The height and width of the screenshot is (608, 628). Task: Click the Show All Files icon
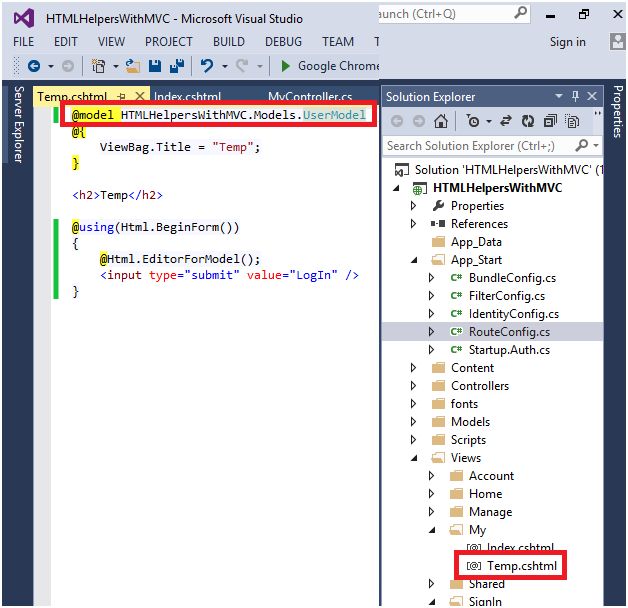pos(572,121)
